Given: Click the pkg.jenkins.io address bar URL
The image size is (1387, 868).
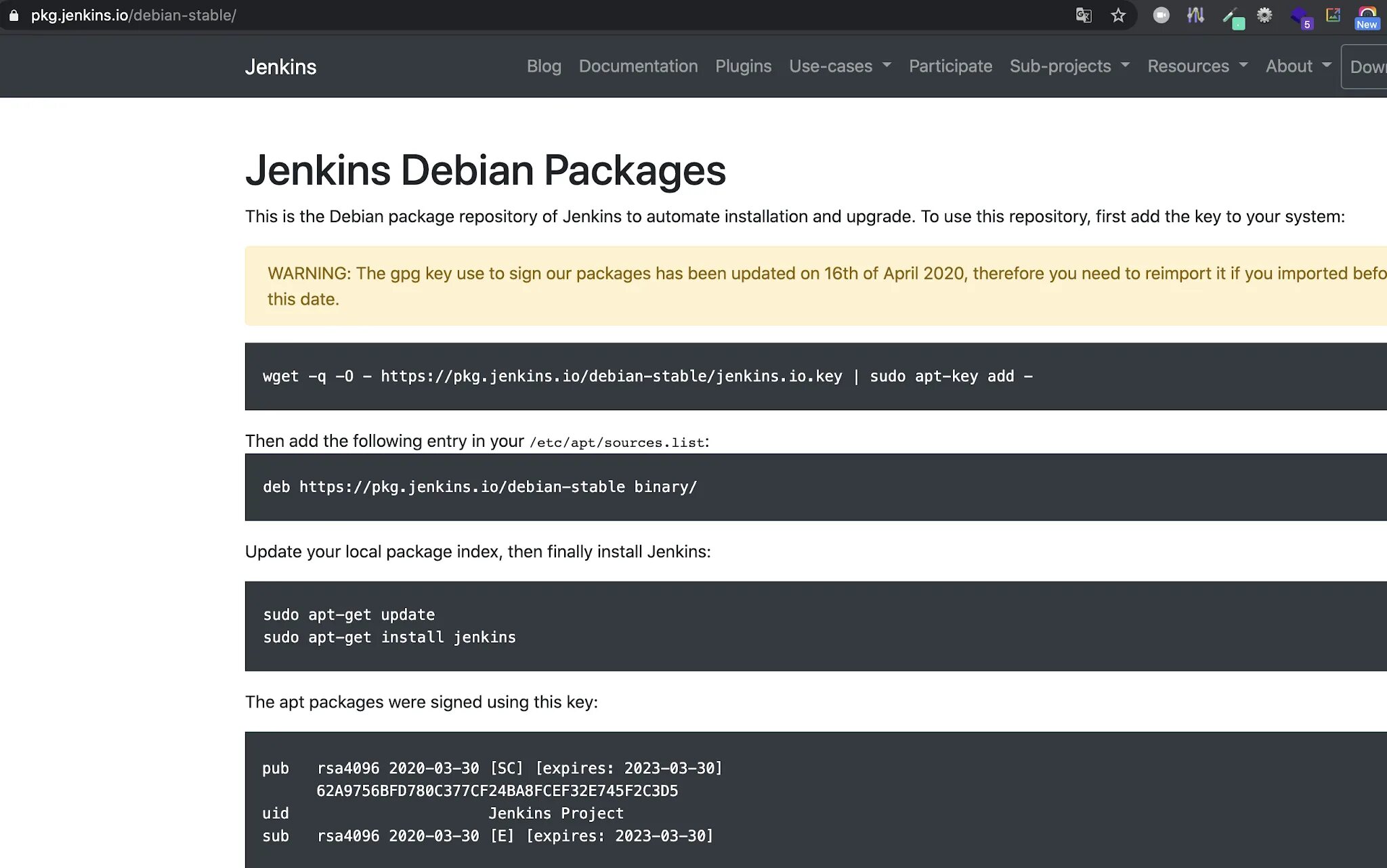Looking at the screenshot, I should coord(133,15).
